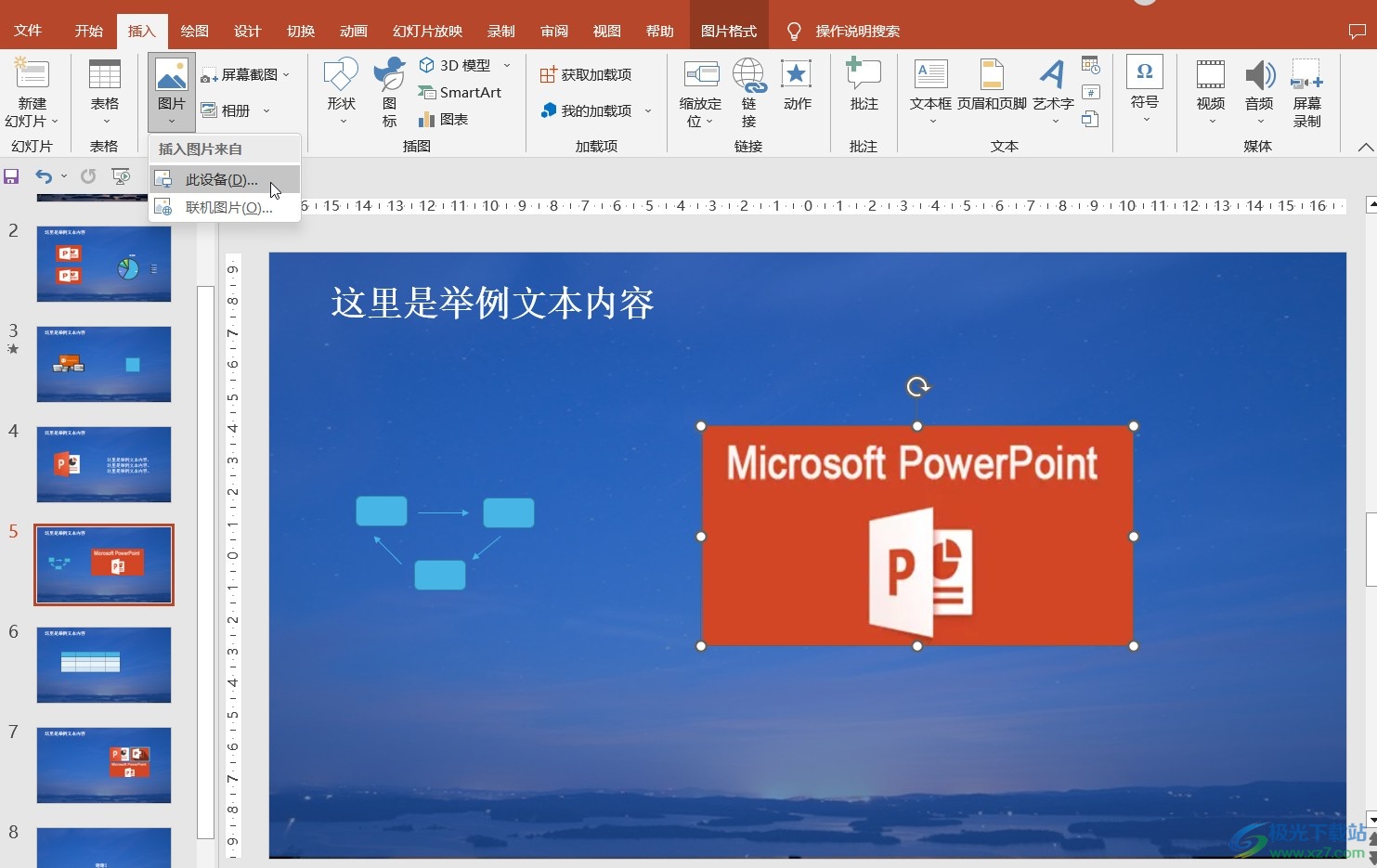Select Online Pictures (联机图片) menu item
Viewport: 1377px width, 868px height.
click(225, 207)
